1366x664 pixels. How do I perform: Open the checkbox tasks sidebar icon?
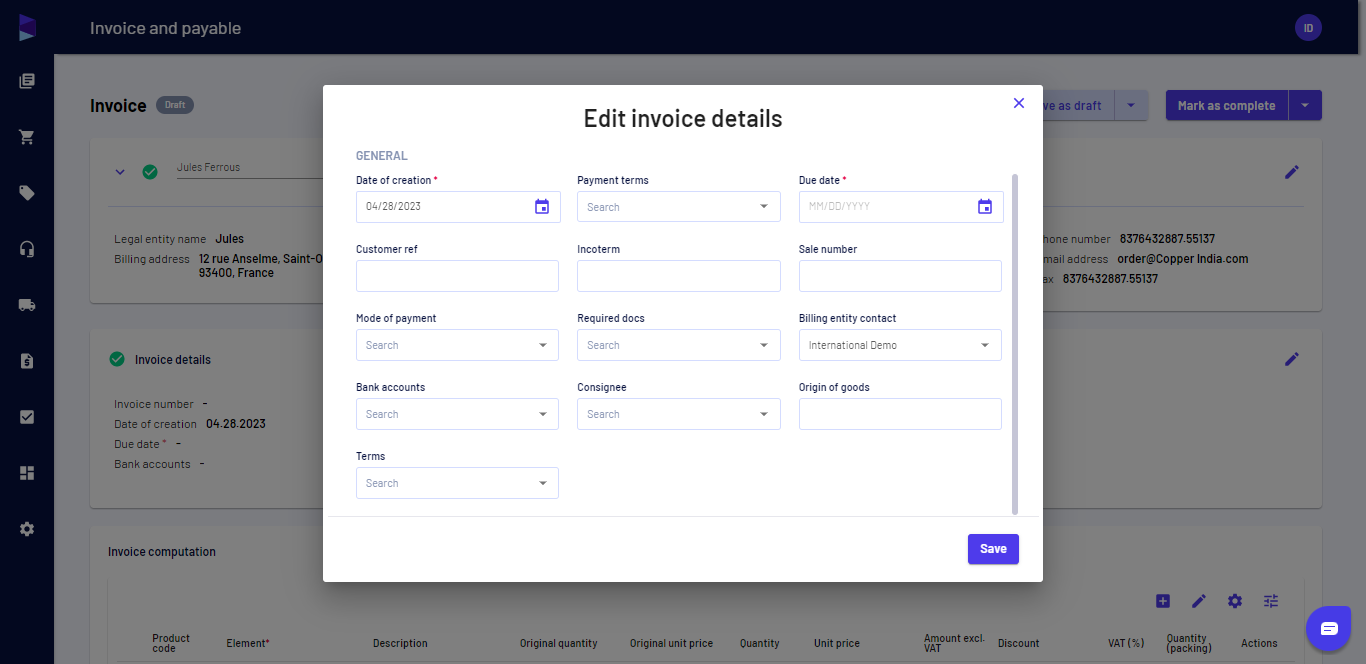(x=27, y=417)
